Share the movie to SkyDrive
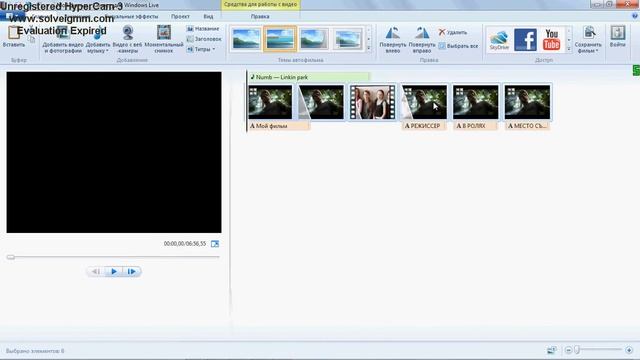The width and height of the screenshot is (640, 360). [499, 40]
